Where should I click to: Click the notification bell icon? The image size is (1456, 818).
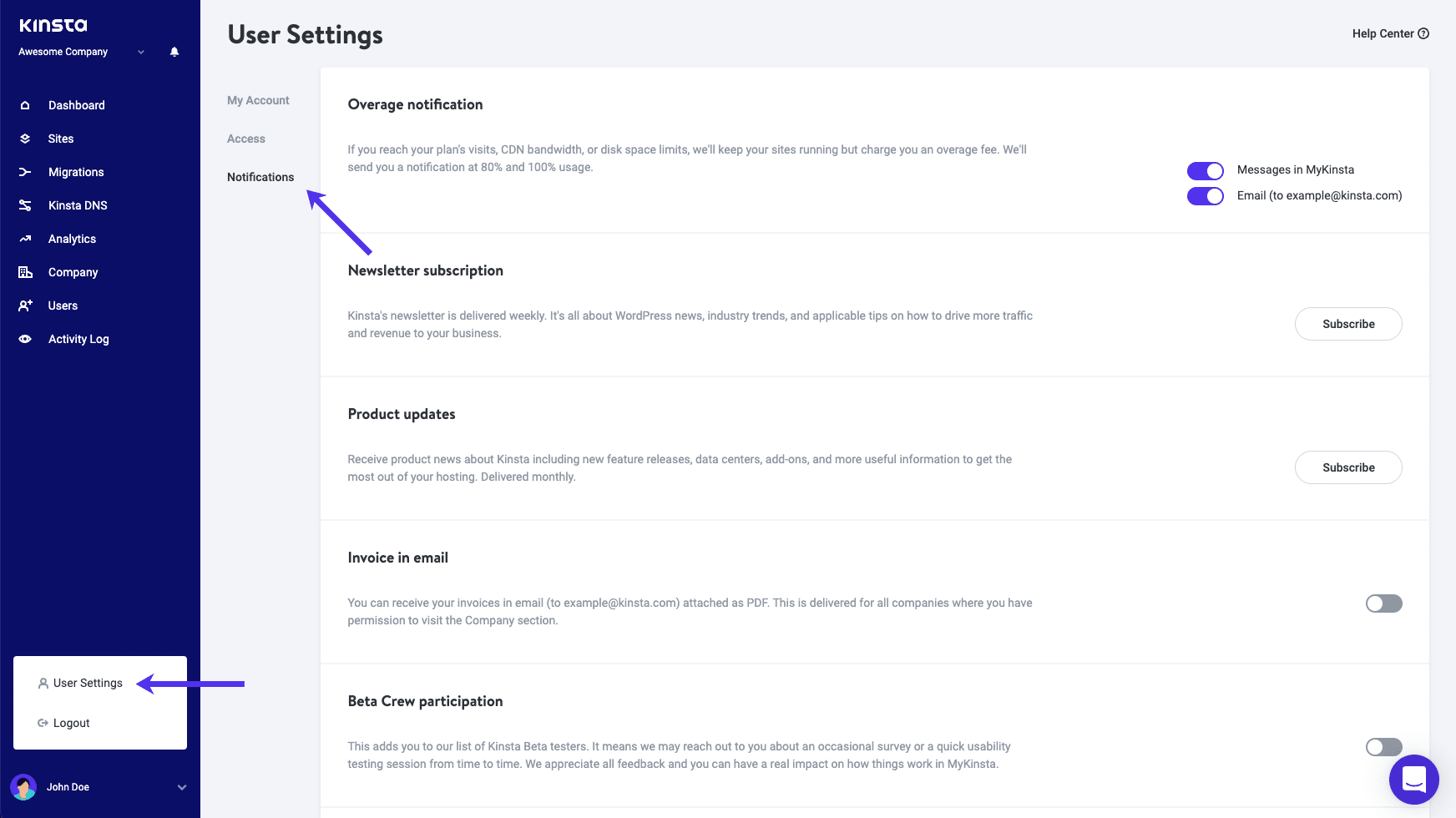point(174,52)
